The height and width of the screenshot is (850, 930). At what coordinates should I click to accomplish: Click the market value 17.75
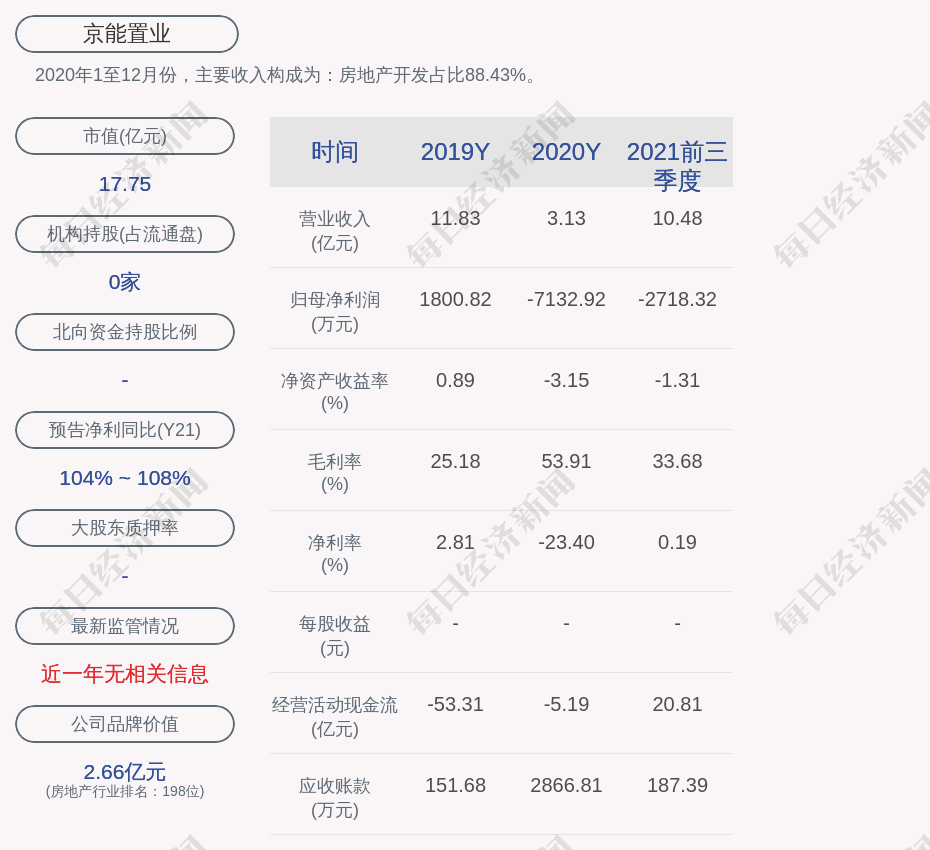tap(125, 184)
